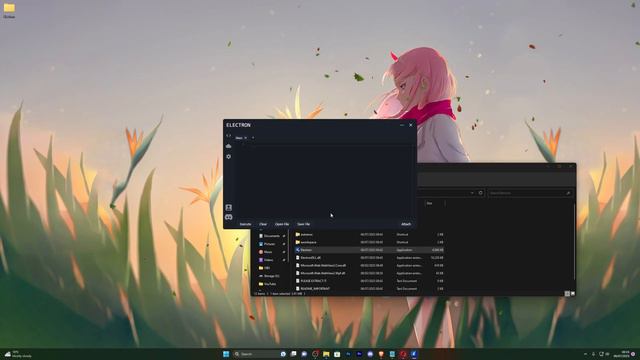640x360 pixels.
Task: Click the Size column header in Explorer
Action: point(429,203)
